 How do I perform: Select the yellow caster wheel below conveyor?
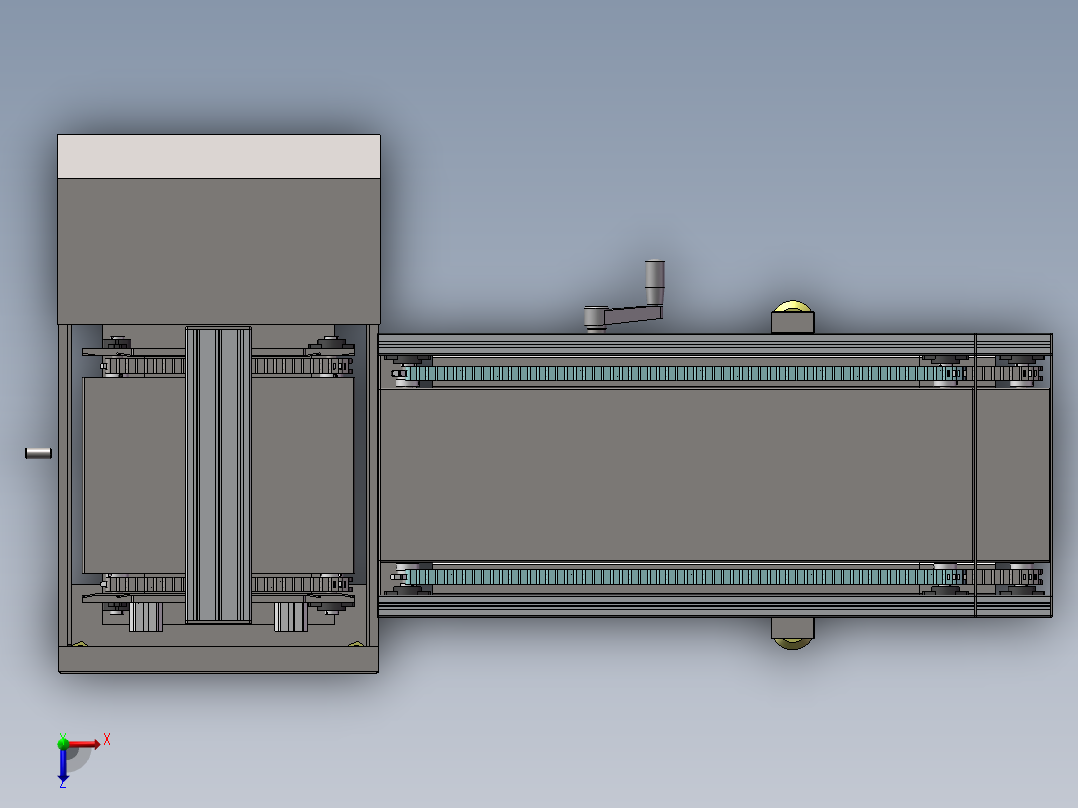click(x=793, y=644)
